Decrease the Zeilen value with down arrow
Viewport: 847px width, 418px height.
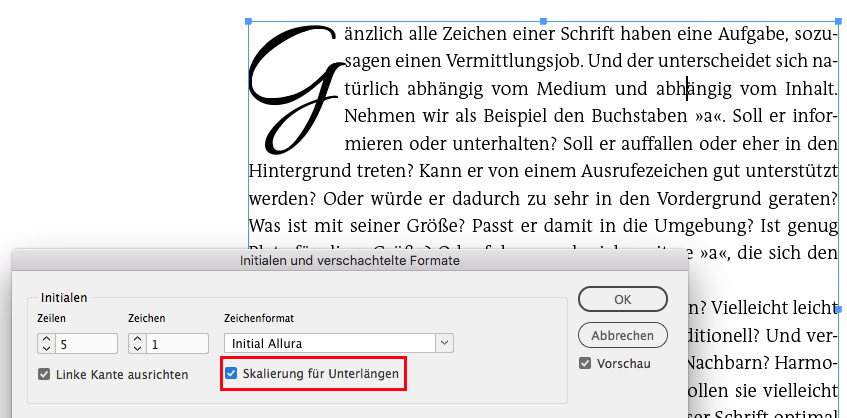click(x=47, y=349)
